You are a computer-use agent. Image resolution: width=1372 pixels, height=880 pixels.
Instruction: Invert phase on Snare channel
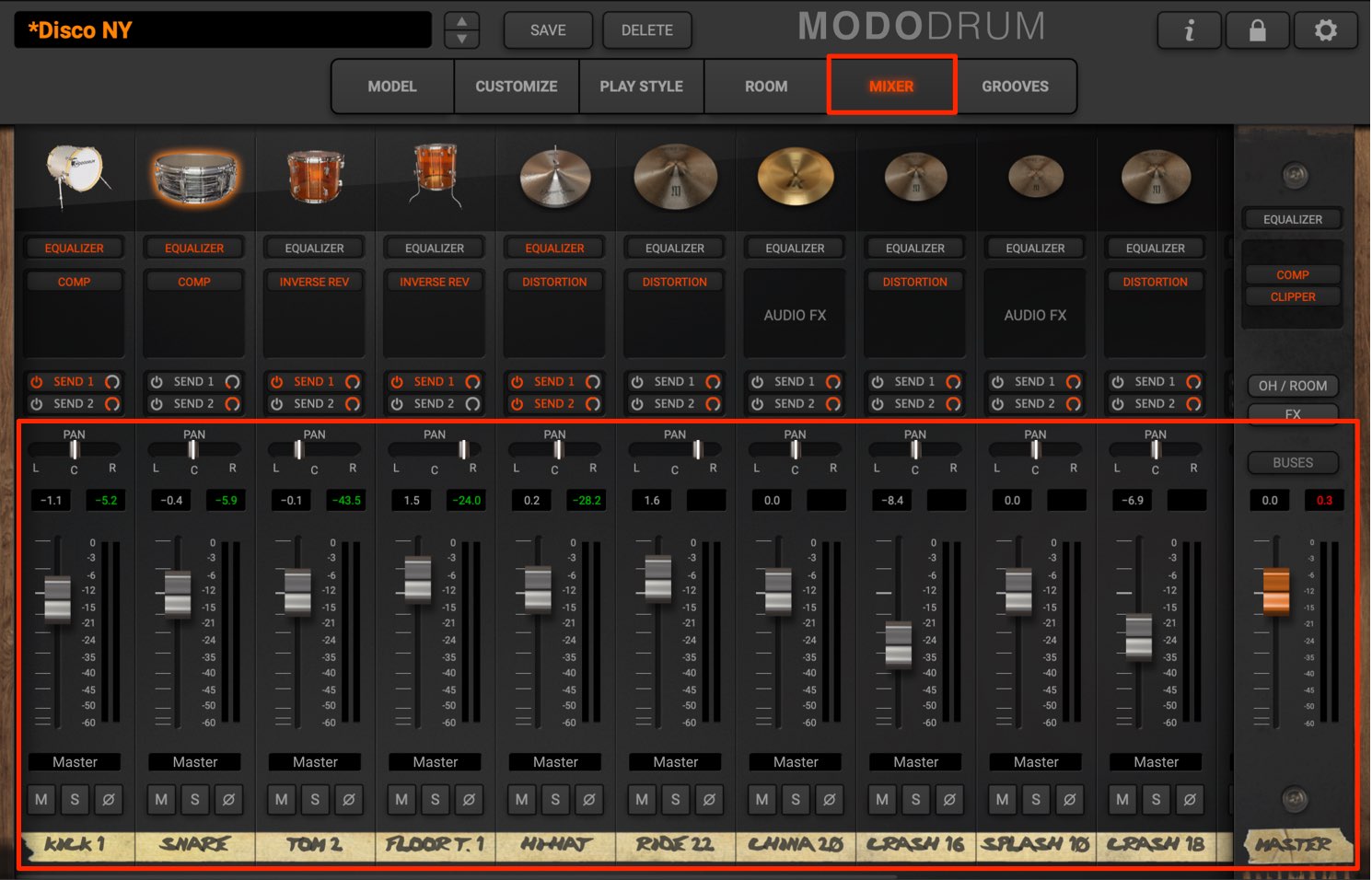[228, 799]
